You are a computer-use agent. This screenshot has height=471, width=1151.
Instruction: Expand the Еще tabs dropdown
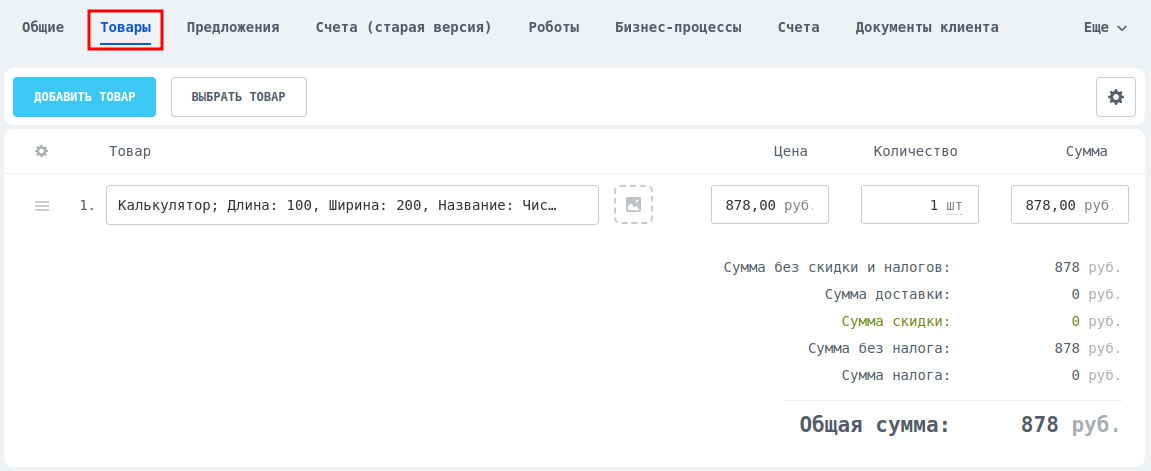(1105, 28)
